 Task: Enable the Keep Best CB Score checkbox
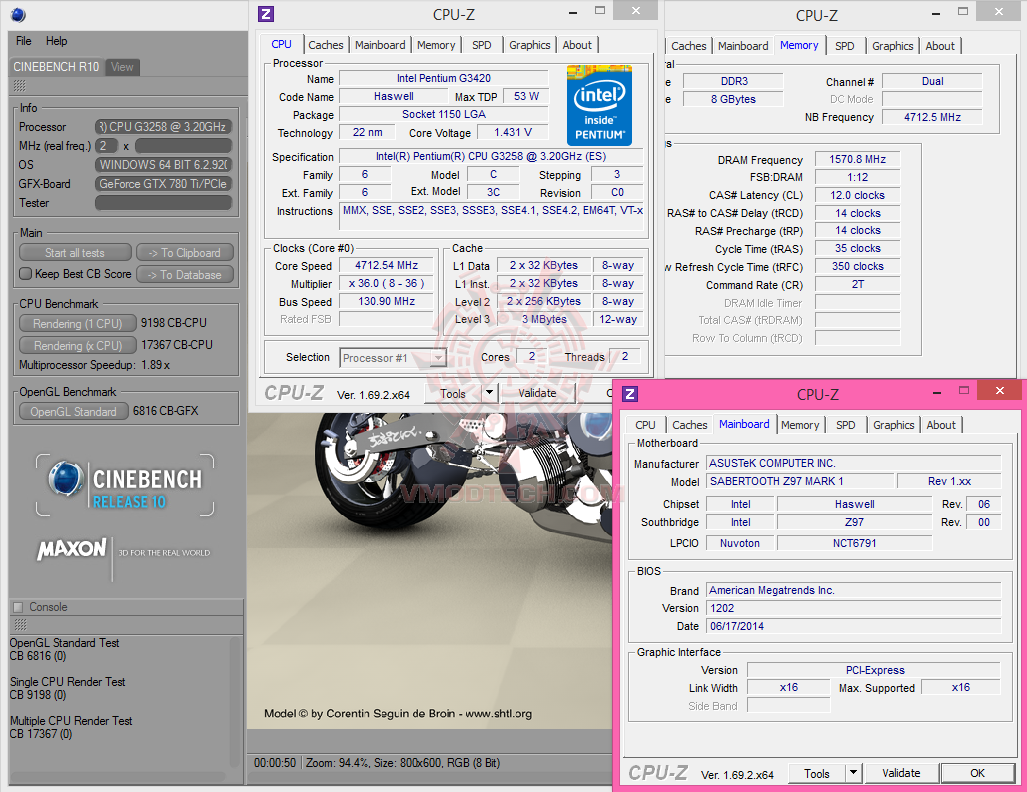pyautogui.click(x=26, y=274)
